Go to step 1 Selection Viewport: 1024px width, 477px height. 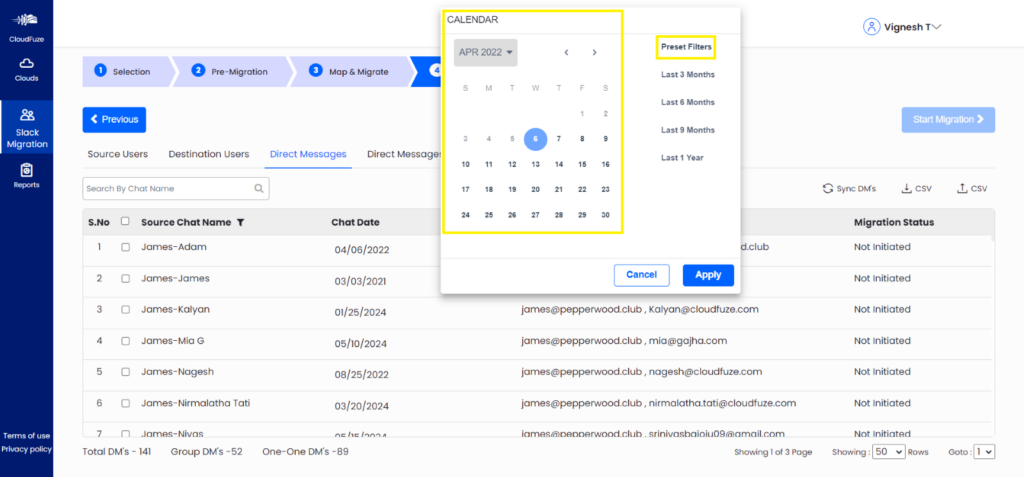pos(126,72)
